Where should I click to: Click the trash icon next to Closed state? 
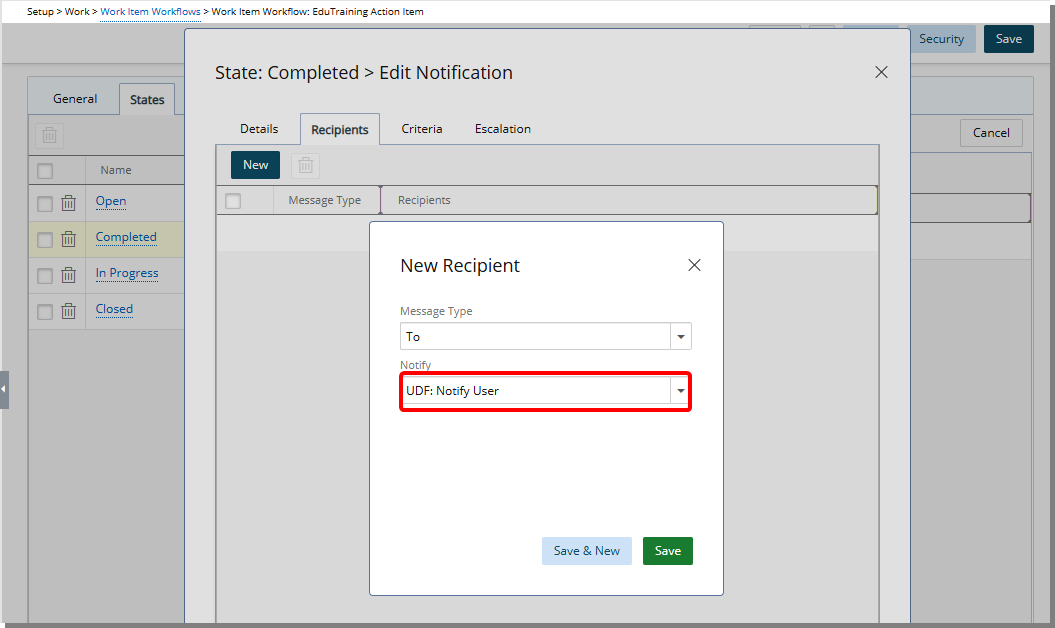[x=67, y=310]
